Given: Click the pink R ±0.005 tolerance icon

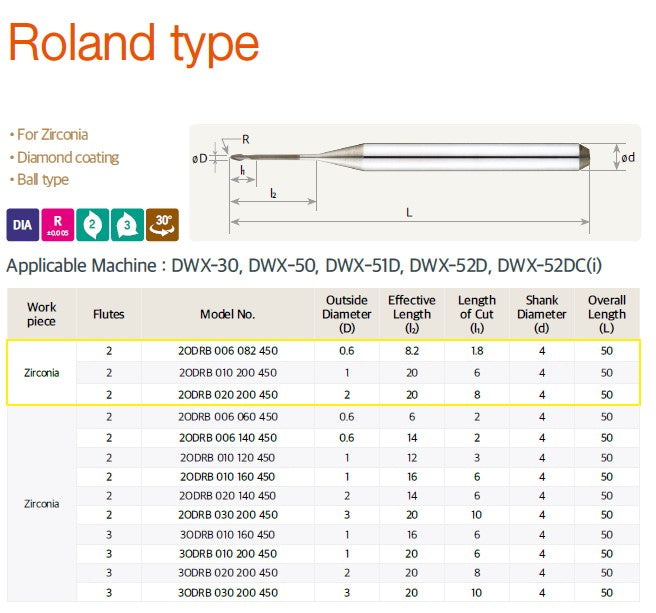Looking at the screenshot, I should (58, 225).
